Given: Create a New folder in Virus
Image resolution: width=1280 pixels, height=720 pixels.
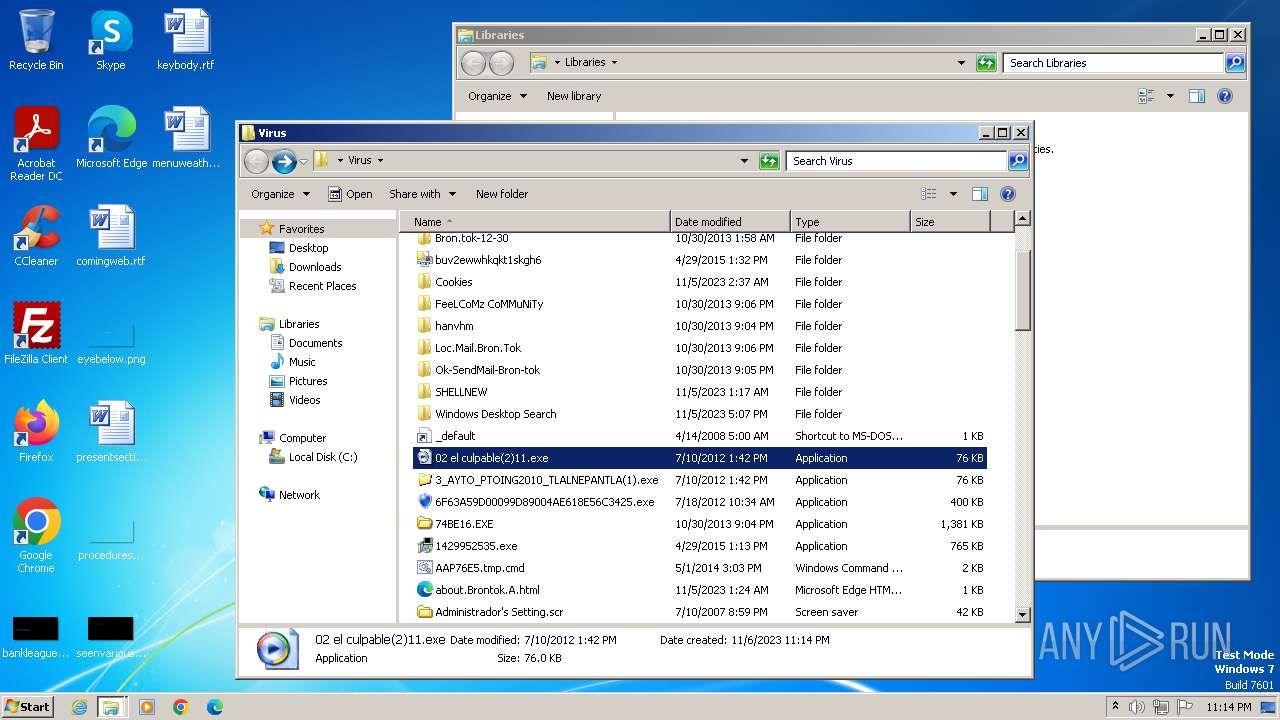Looking at the screenshot, I should pos(502,194).
